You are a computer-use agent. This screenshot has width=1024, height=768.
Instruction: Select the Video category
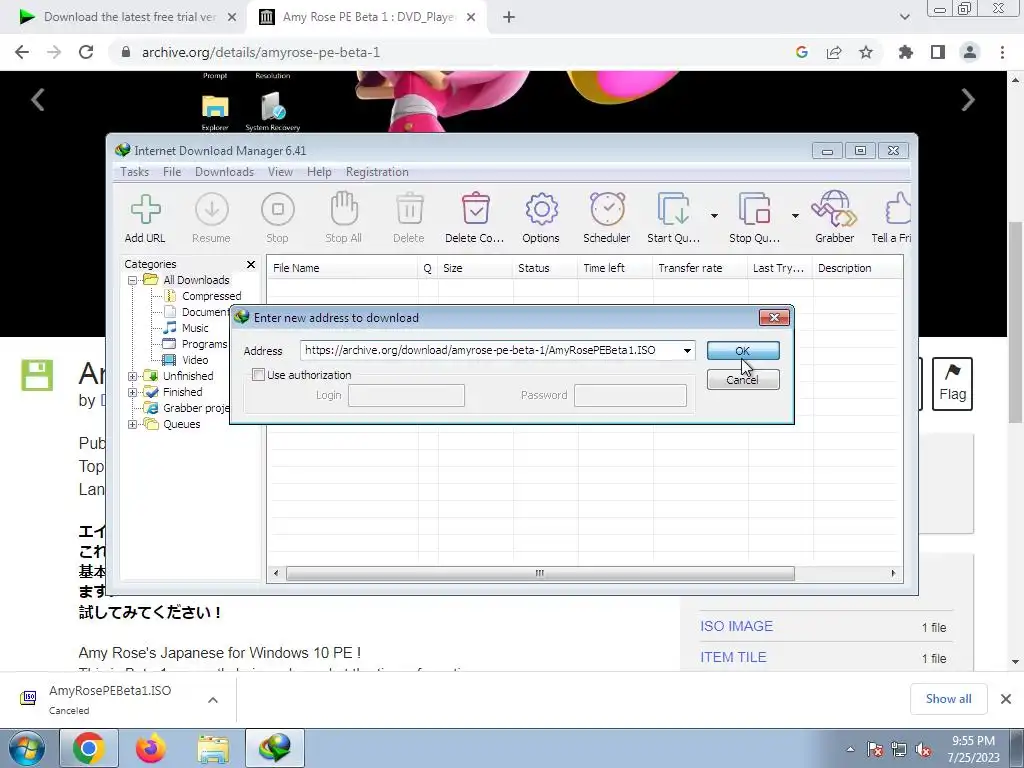[x=195, y=360]
